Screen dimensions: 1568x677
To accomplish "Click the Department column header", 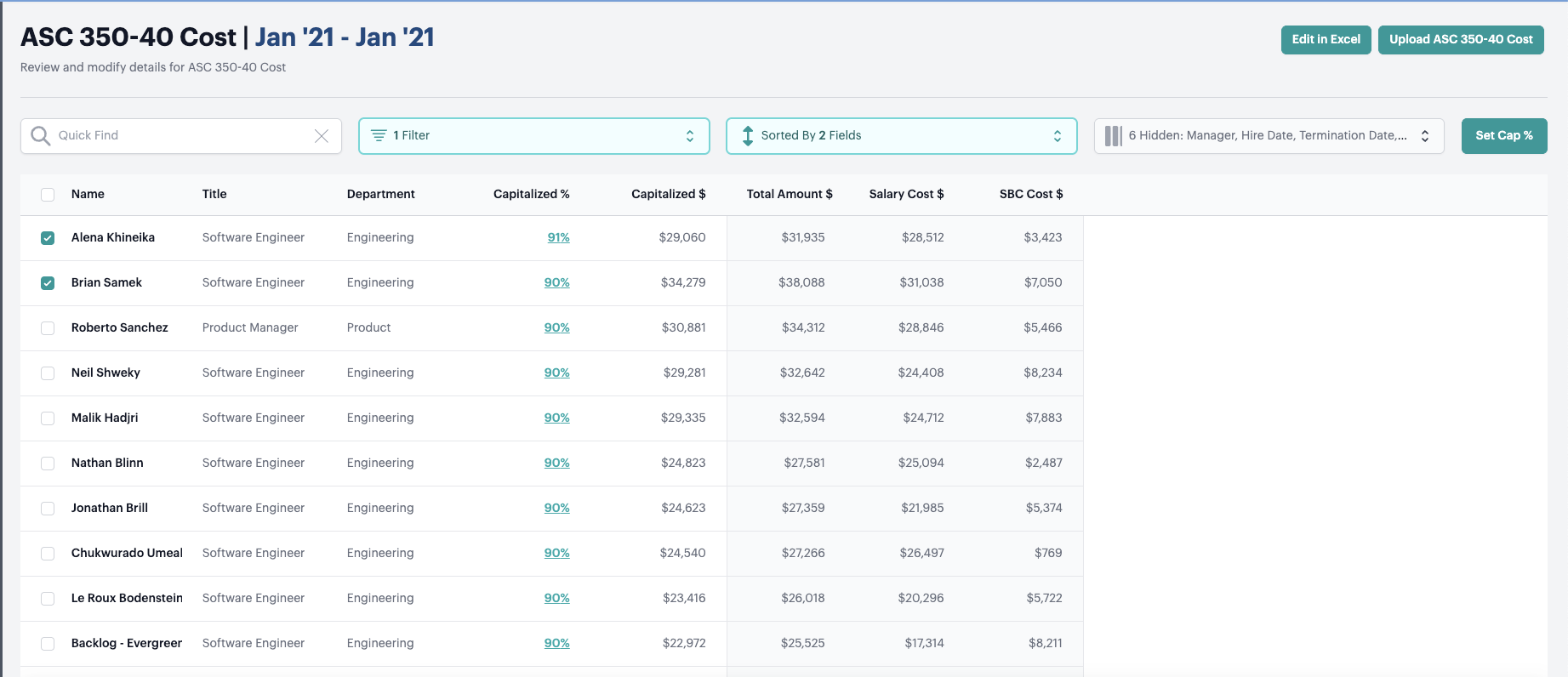I will pyautogui.click(x=380, y=194).
